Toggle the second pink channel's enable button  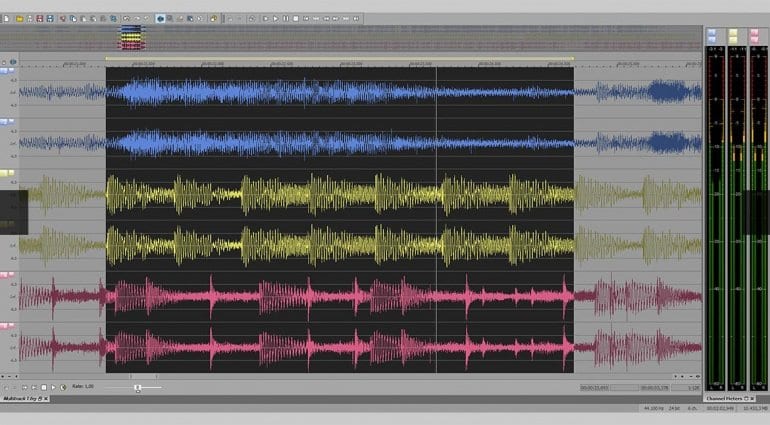(x=3, y=326)
